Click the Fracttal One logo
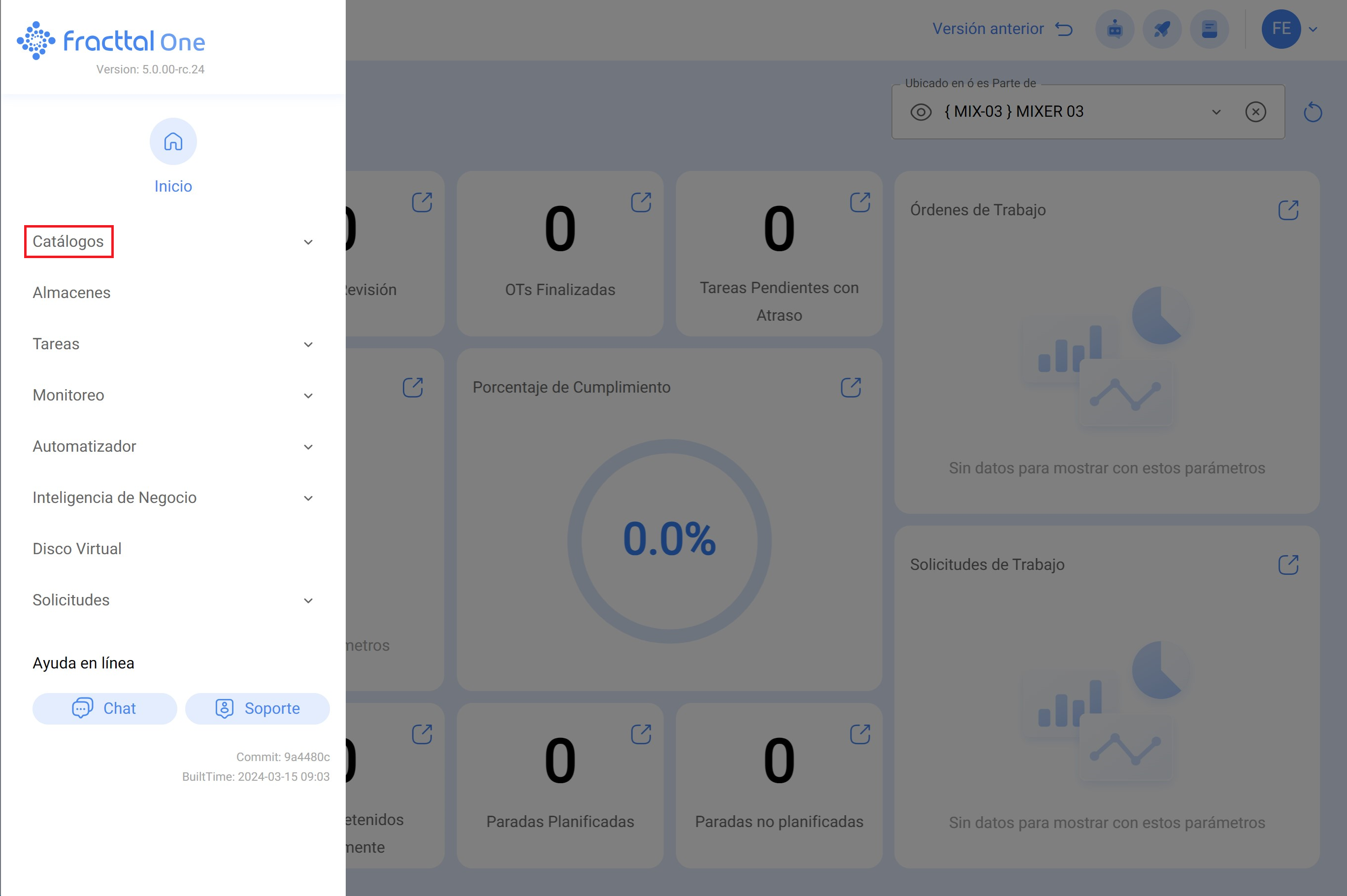The width and height of the screenshot is (1347, 896). click(x=111, y=40)
